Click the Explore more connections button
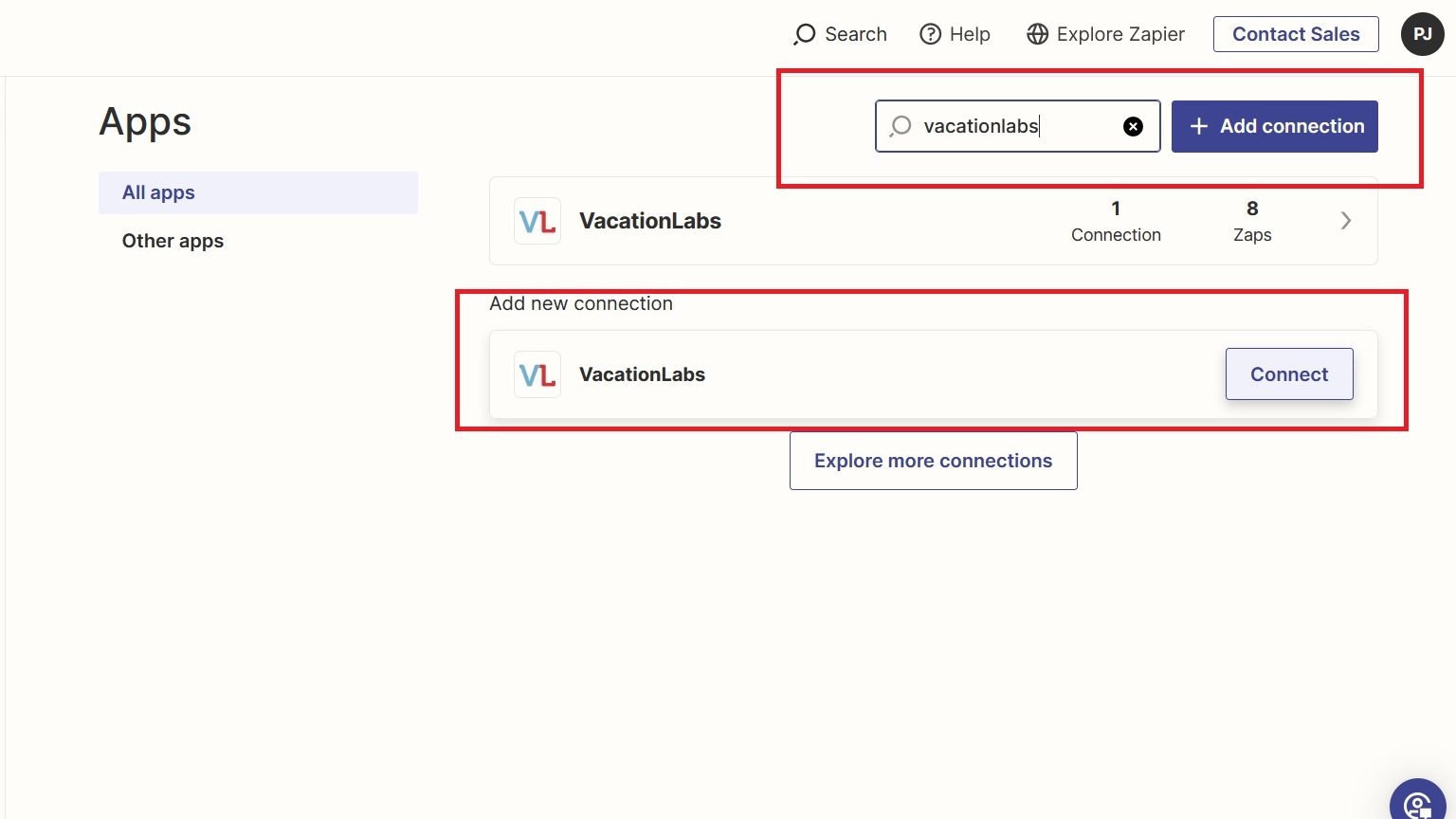The image size is (1456, 819). pos(933,461)
